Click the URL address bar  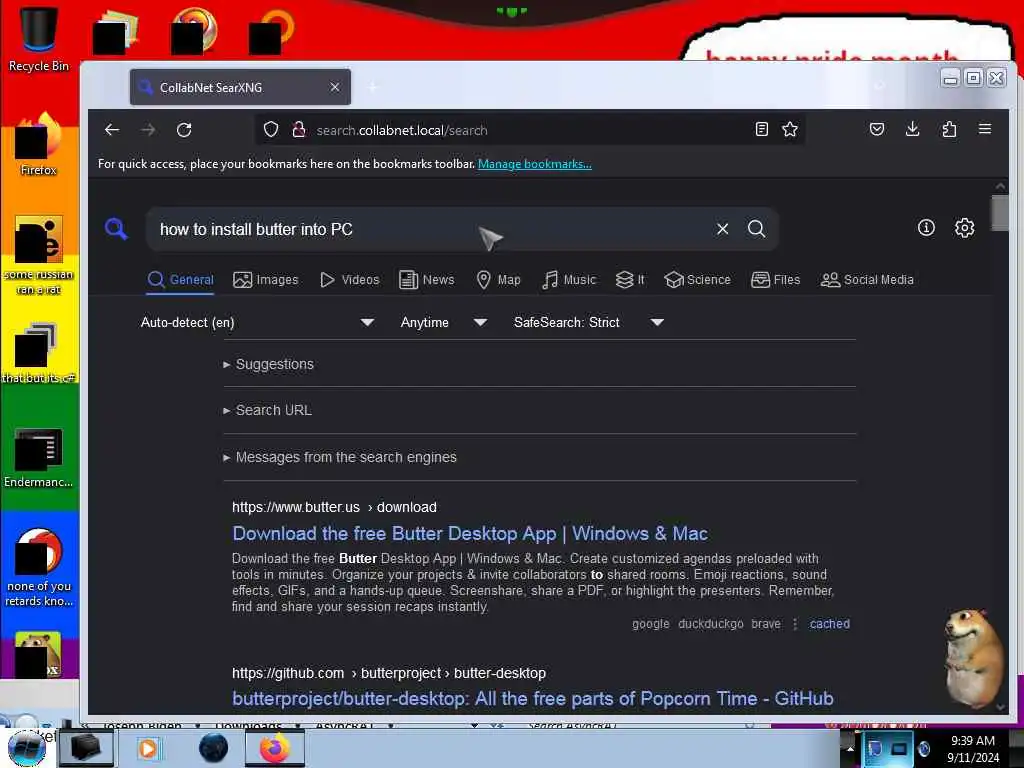click(x=529, y=130)
